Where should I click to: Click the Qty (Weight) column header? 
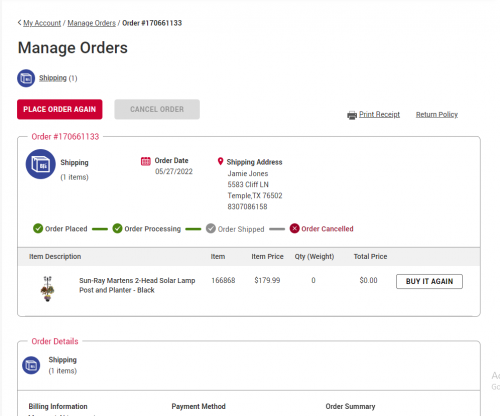pyautogui.click(x=314, y=257)
